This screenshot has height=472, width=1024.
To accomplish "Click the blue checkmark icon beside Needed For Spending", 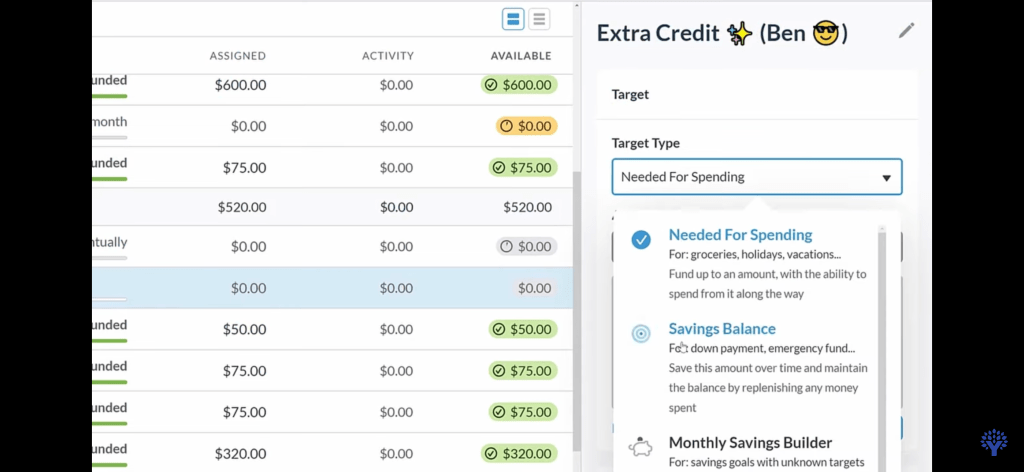I will pos(641,240).
